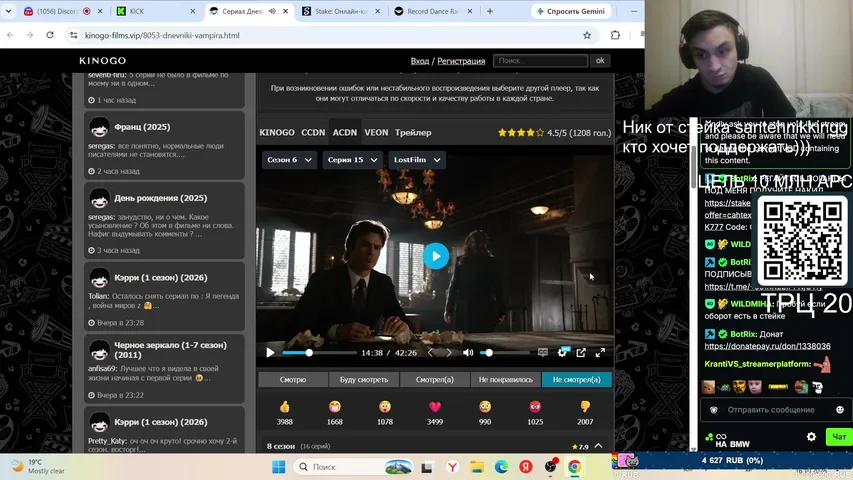Viewport: 853px width, 480px height.
Task: Select the ACDN player tab
Action: pos(345,132)
